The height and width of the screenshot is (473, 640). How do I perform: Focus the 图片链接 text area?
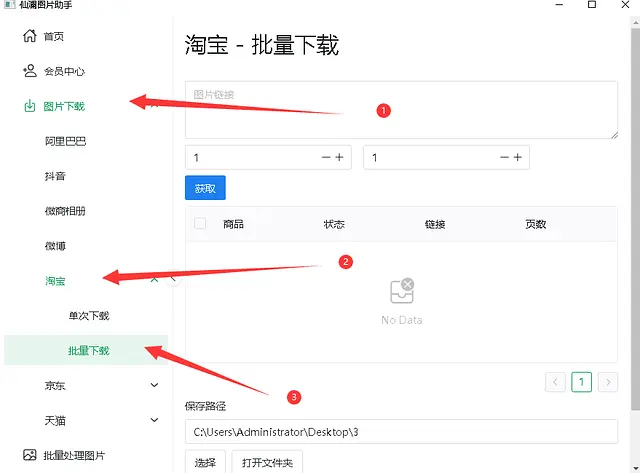coord(401,110)
